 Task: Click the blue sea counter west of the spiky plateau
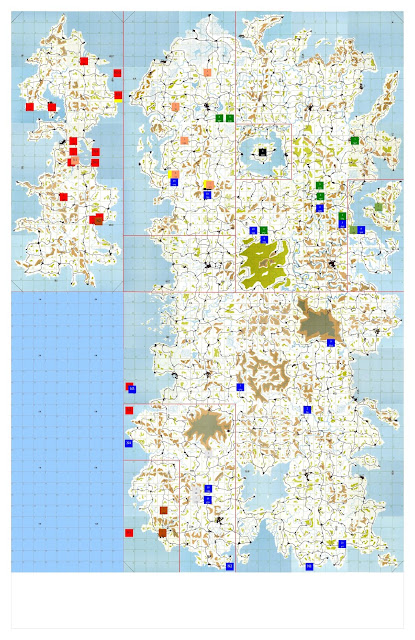coord(129,443)
